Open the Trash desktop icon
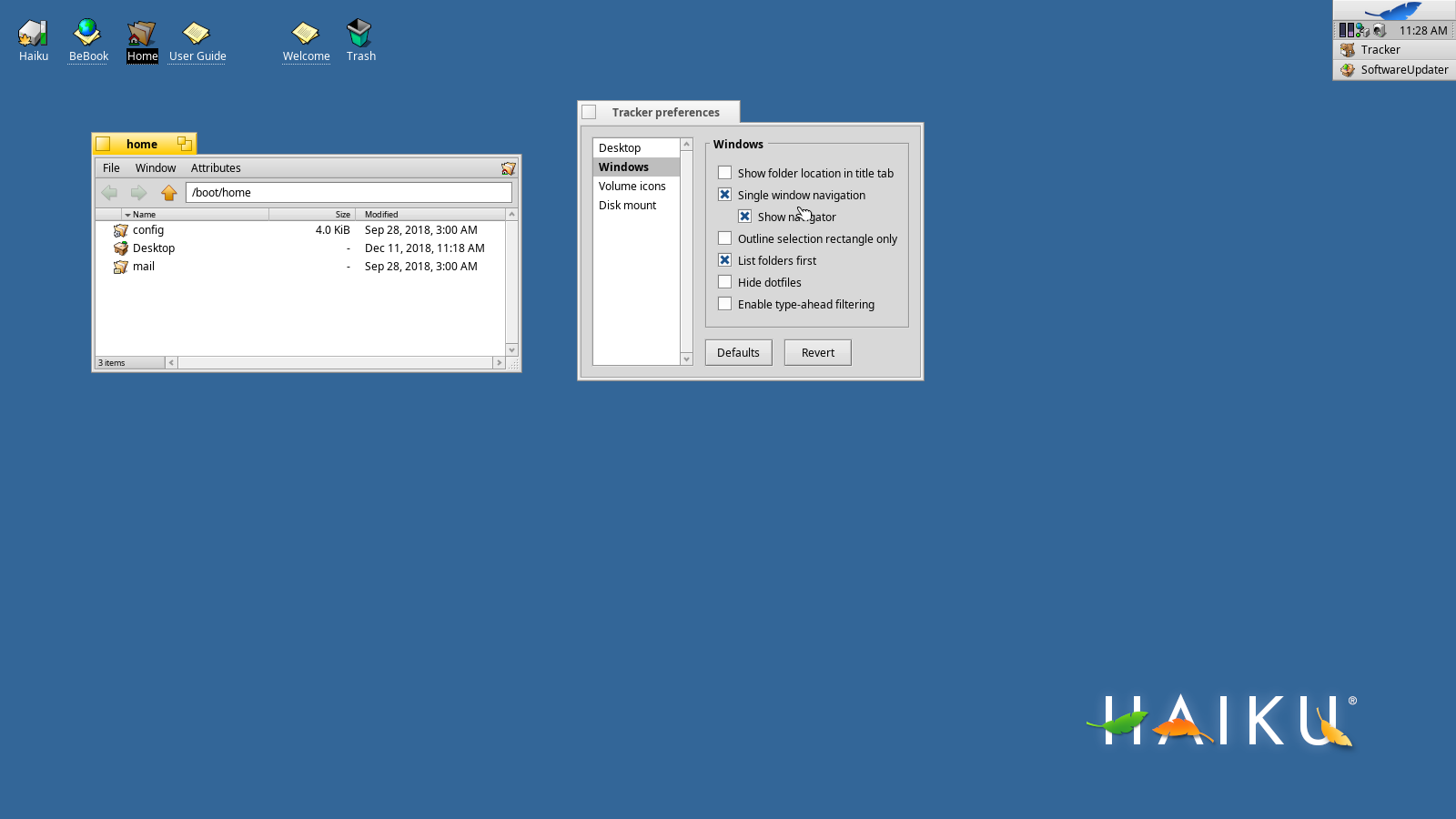 [x=360, y=33]
